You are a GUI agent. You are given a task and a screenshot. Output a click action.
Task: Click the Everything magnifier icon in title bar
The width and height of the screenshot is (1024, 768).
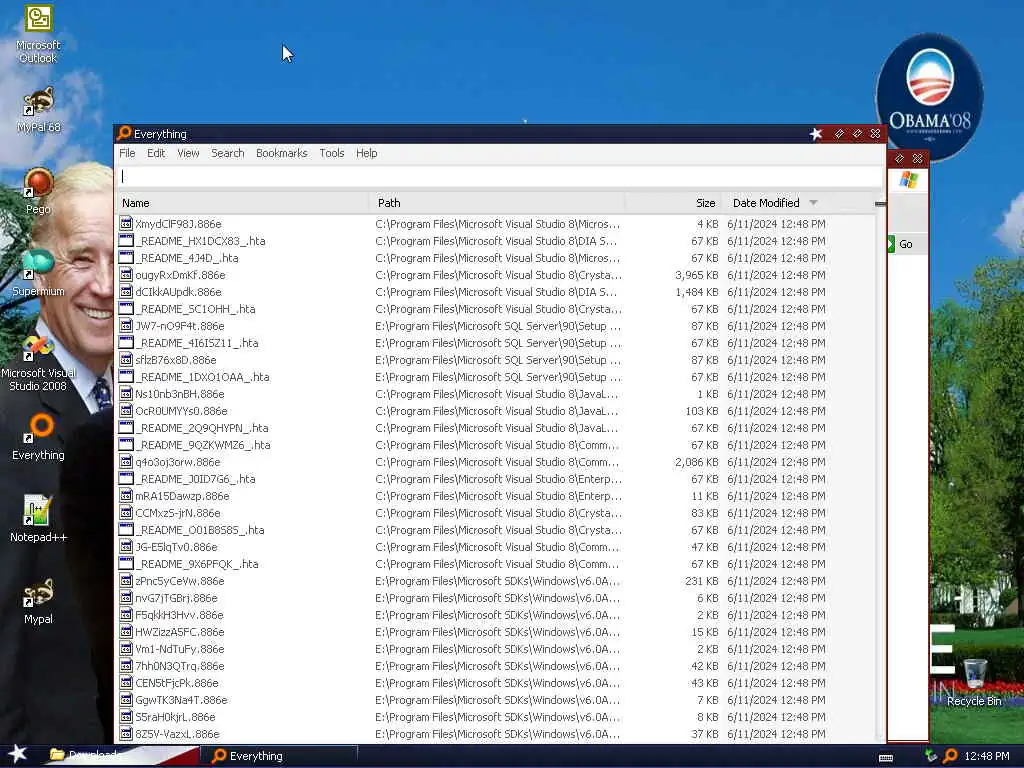point(124,133)
